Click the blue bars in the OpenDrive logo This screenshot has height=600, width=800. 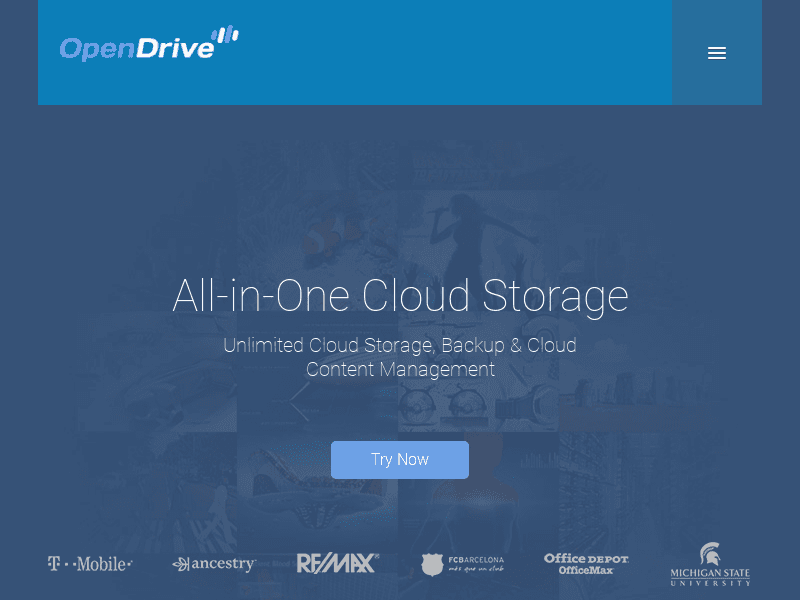(x=226, y=33)
